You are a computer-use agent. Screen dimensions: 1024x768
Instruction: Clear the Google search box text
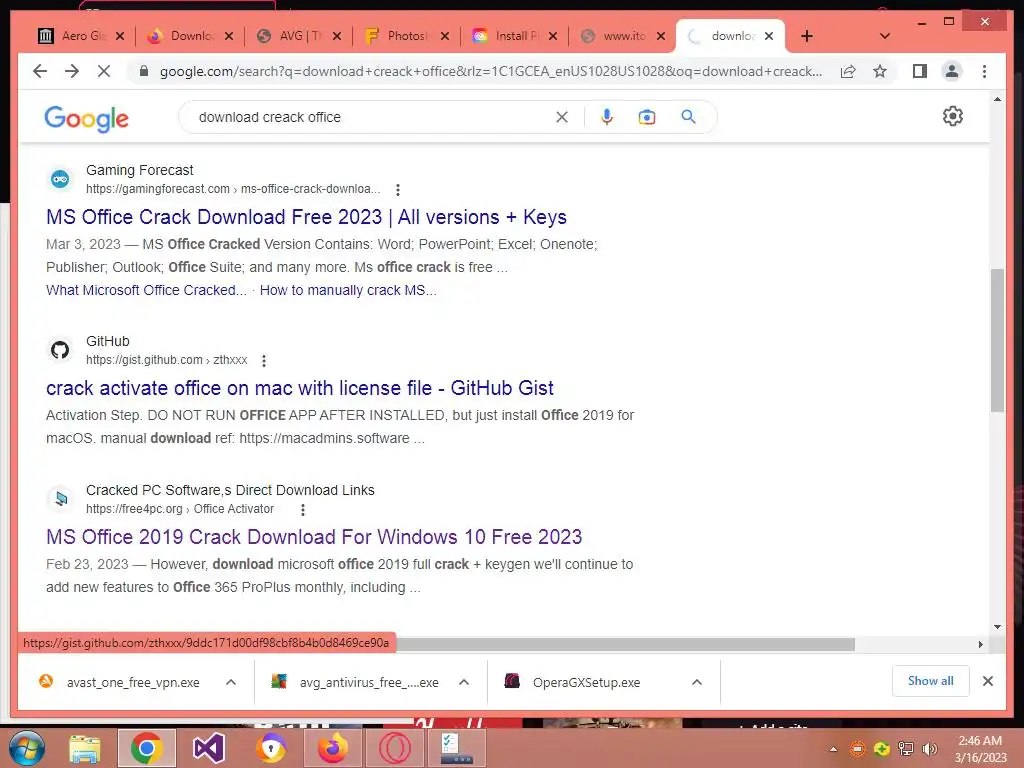coord(562,117)
